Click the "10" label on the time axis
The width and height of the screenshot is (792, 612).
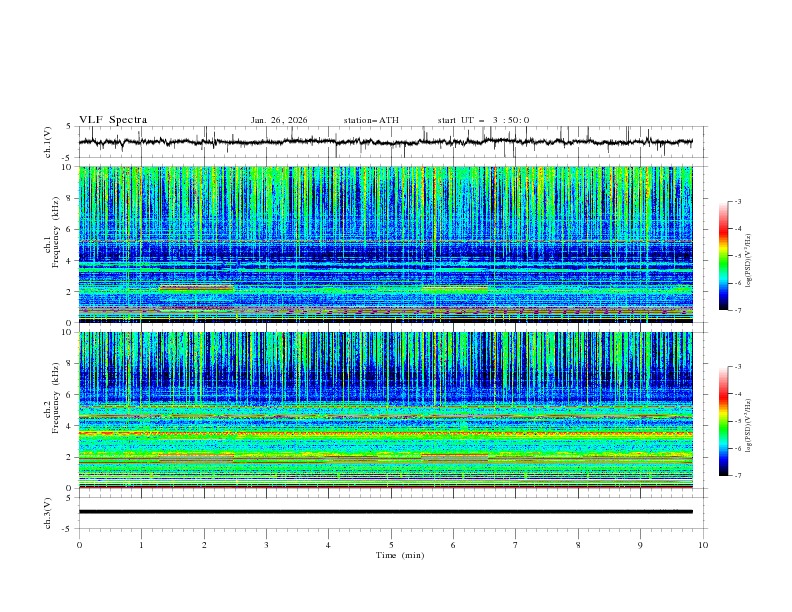(703, 545)
